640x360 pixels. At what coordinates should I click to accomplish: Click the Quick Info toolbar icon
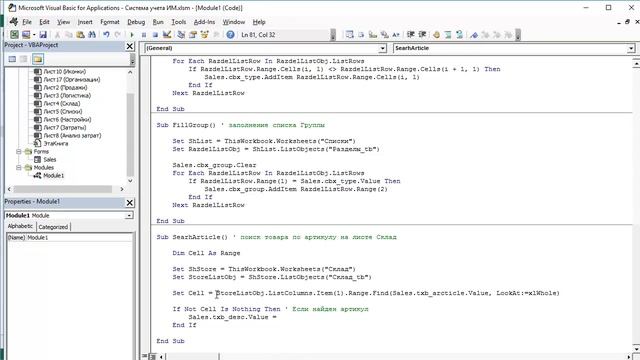(373, 35)
